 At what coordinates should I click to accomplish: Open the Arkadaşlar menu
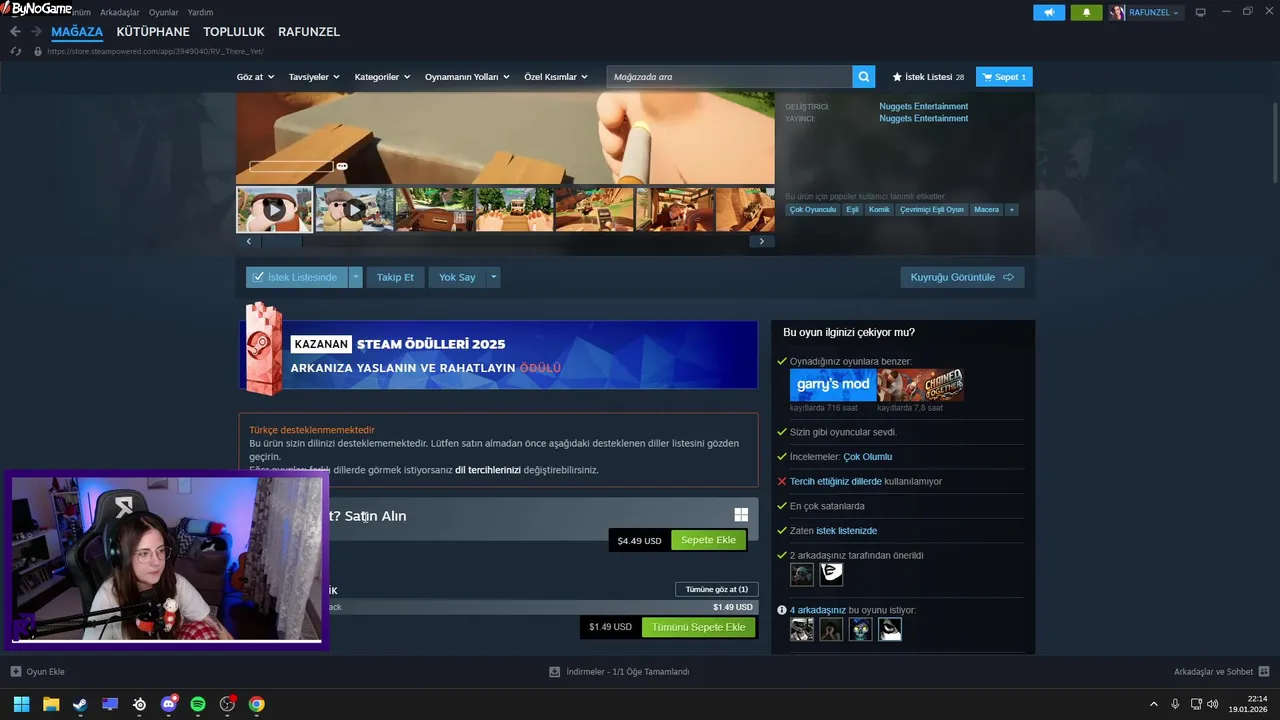click(x=120, y=12)
